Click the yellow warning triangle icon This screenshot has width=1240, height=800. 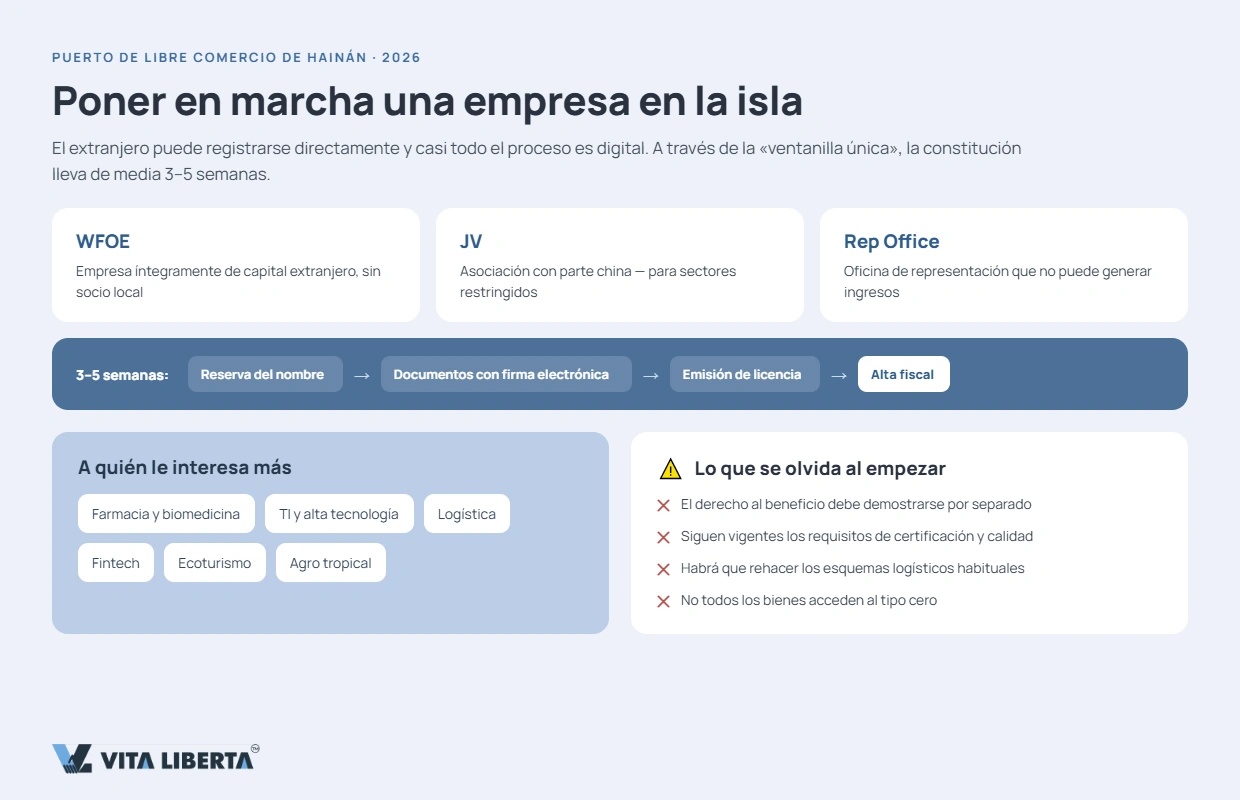pyautogui.click(x=670, y=469)
